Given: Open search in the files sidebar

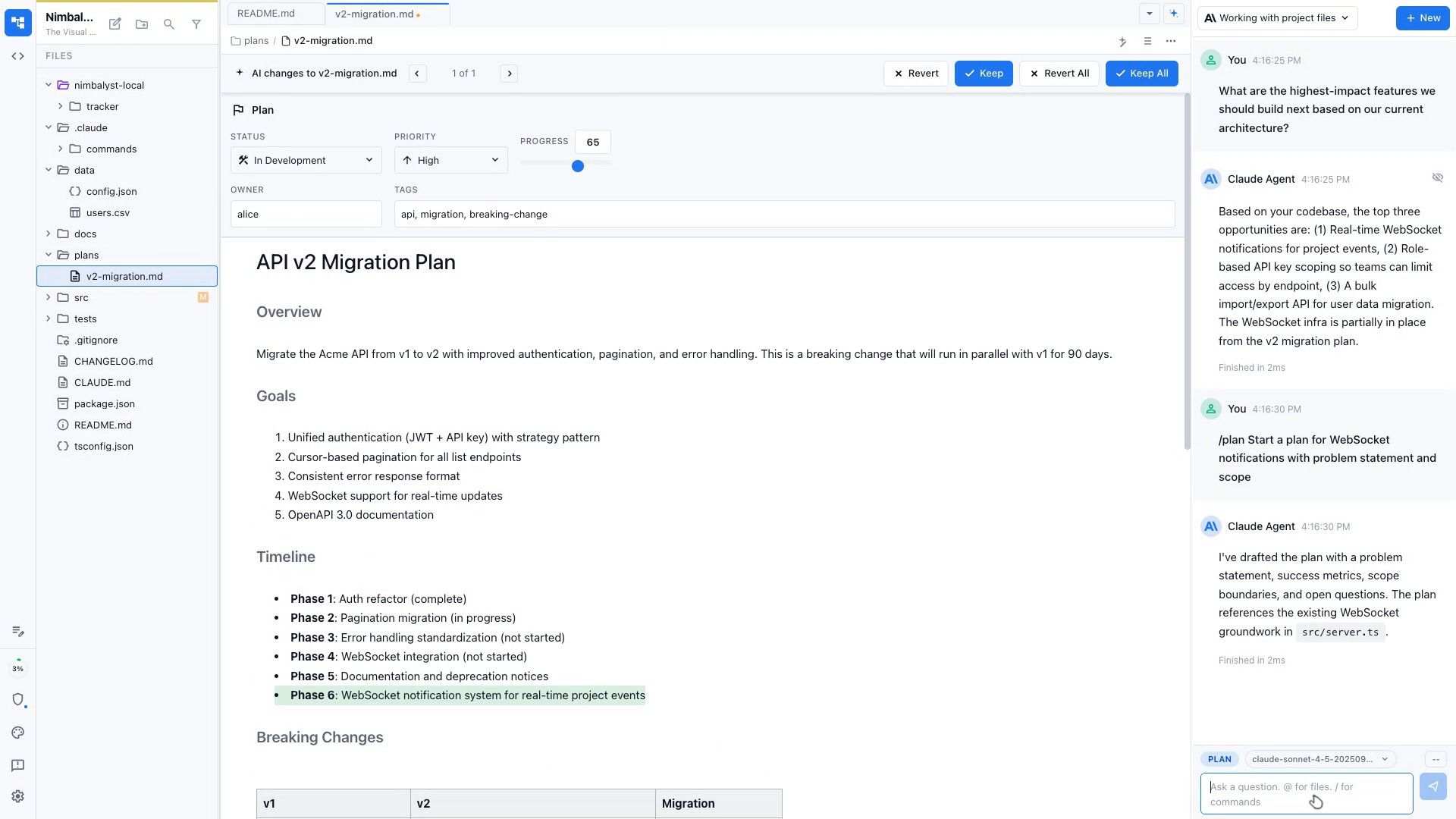Looking at the screenshot, I should (x=169, y=24).
